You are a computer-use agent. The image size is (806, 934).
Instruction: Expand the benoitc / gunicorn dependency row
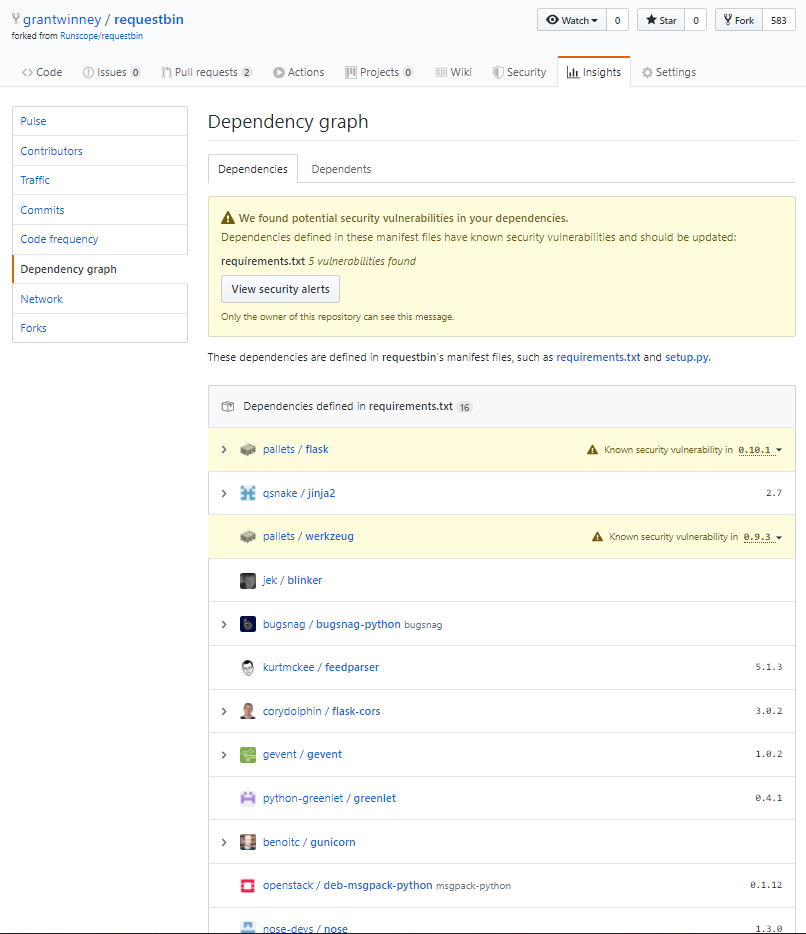point(224,842)
